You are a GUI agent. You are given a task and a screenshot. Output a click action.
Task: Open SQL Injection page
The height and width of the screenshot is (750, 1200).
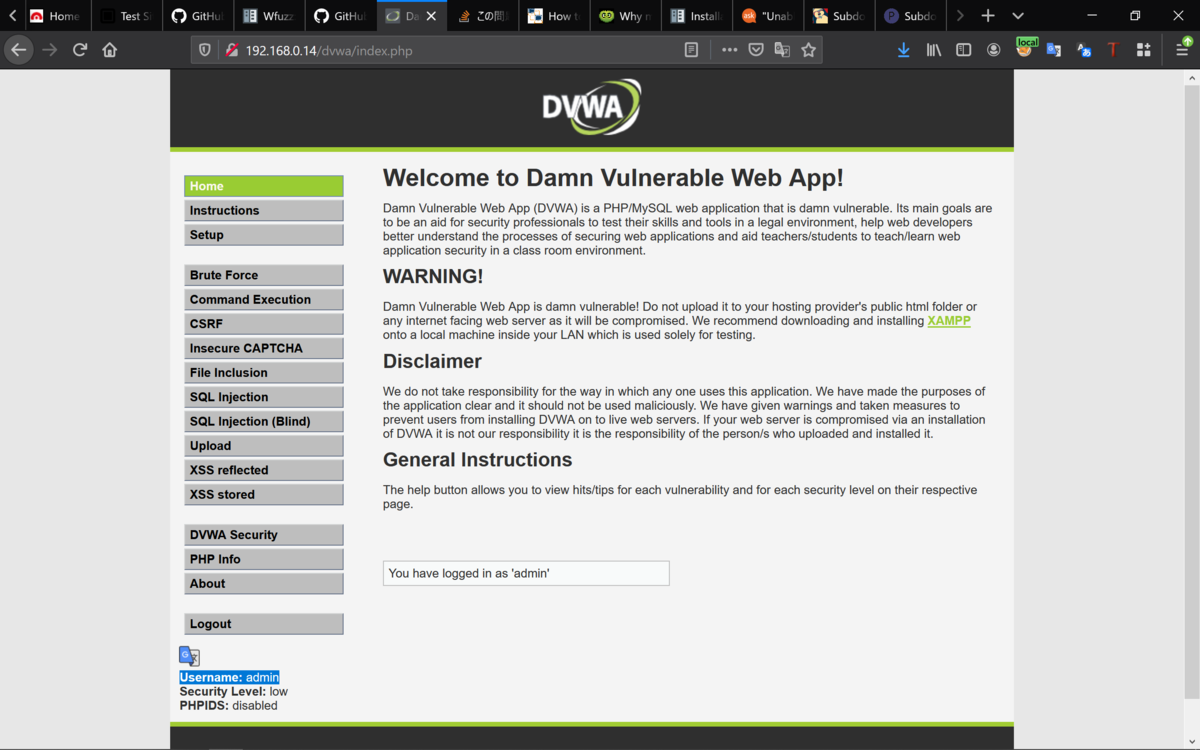click(264, 397)
